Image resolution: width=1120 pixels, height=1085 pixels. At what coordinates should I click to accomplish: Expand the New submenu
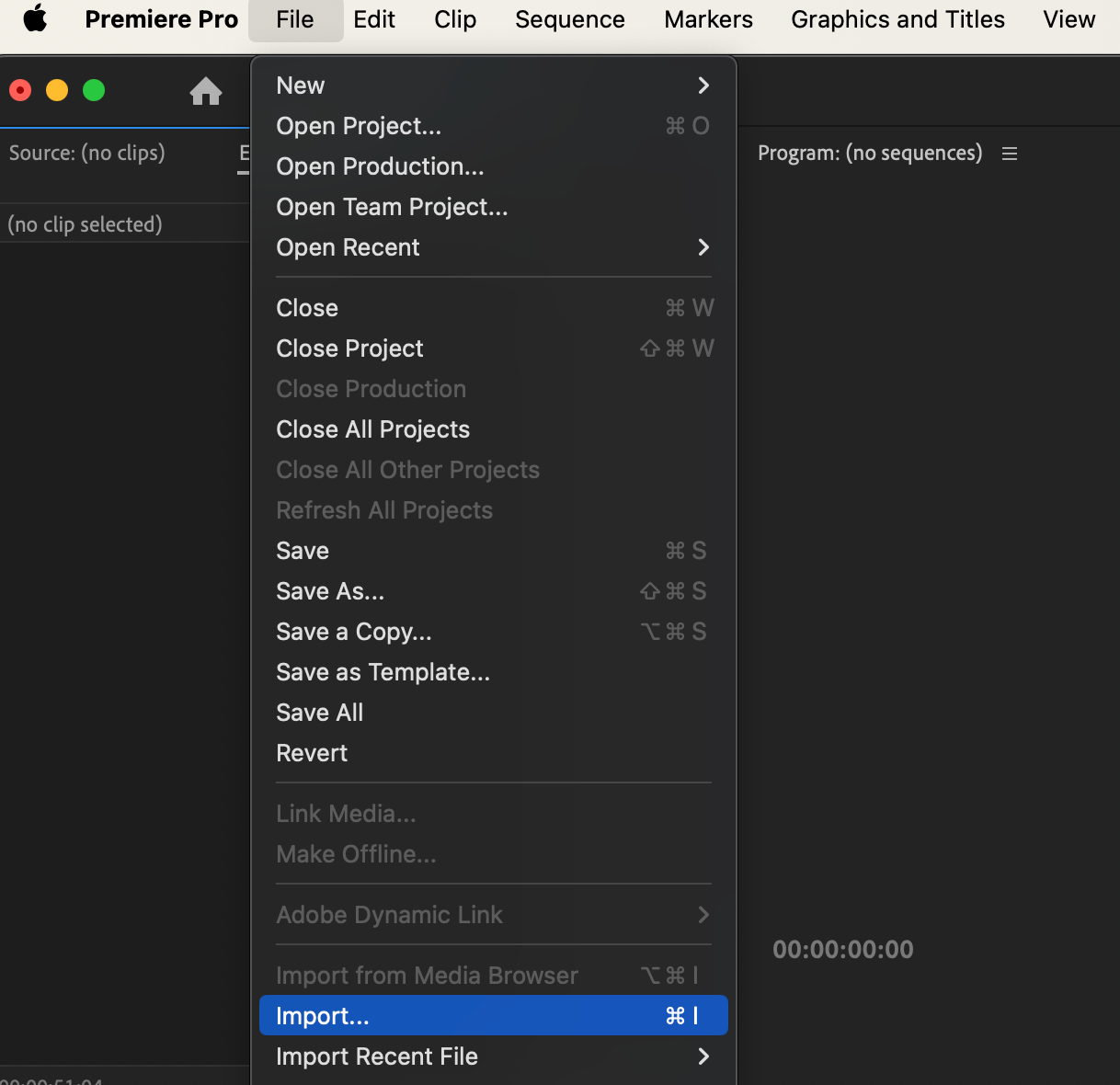click(x=494, y=86)
